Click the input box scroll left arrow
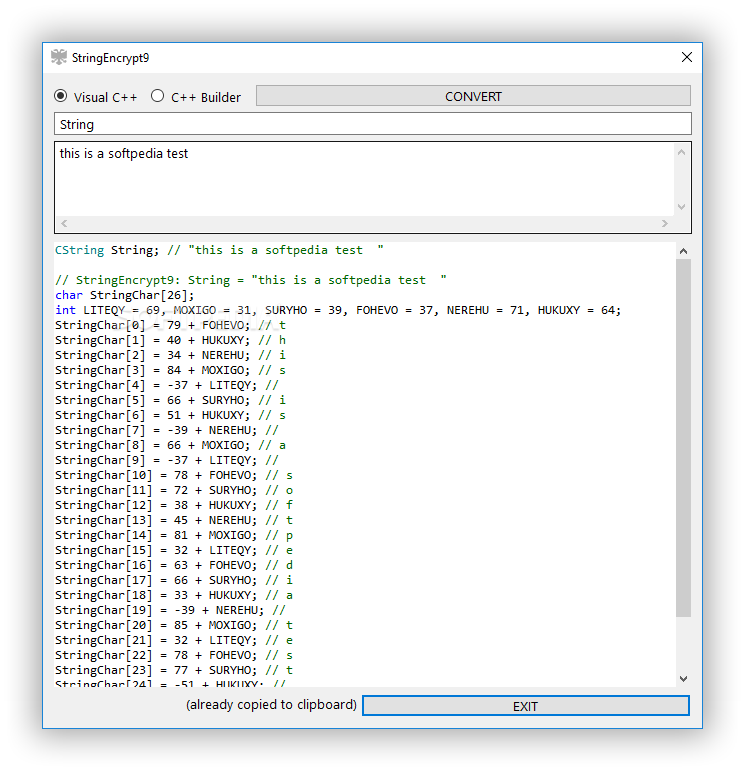This screenshot has height=771, width=745. pos(64,223)
